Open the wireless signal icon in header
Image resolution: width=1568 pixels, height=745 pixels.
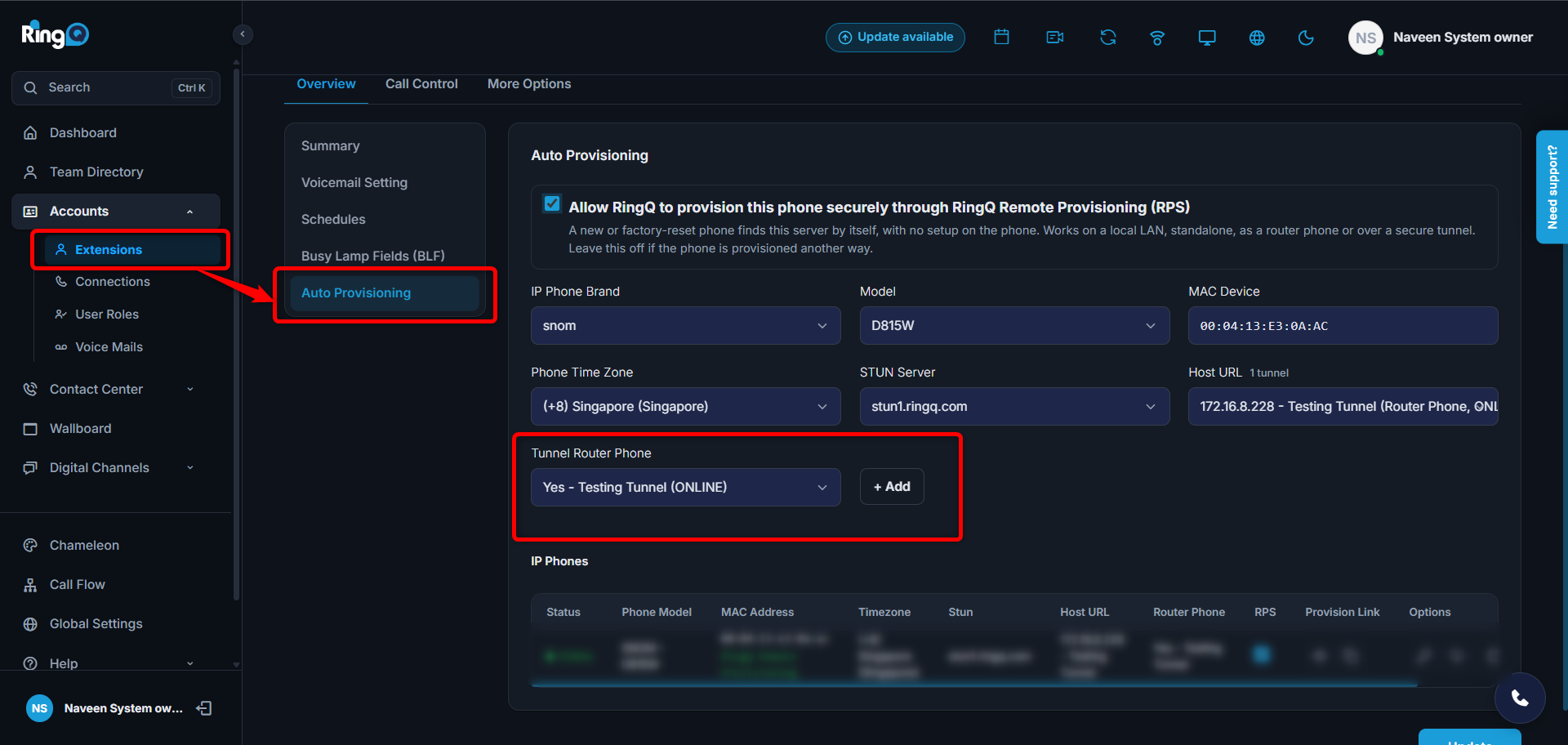[x=1157, y=37]
